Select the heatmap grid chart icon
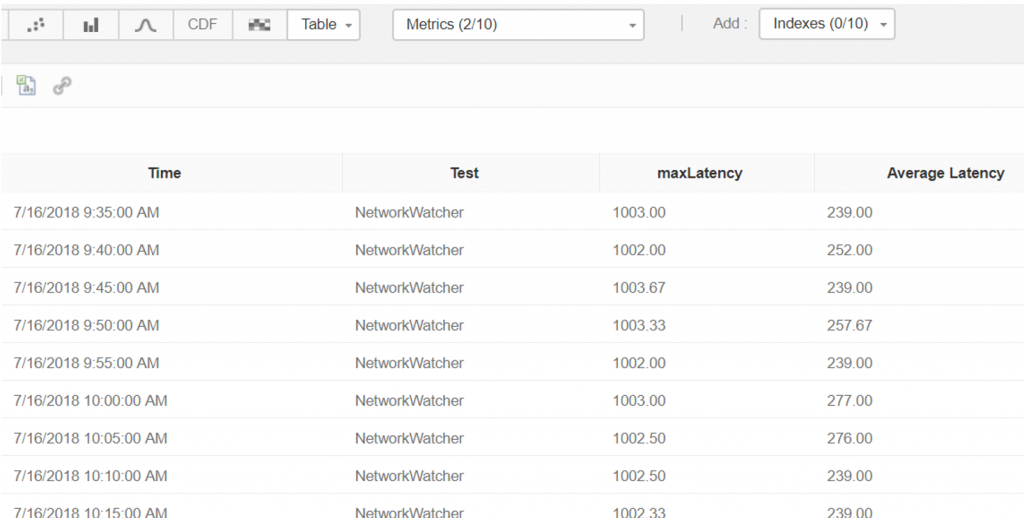The image size is (1024, 518). (x=259, y=25)
